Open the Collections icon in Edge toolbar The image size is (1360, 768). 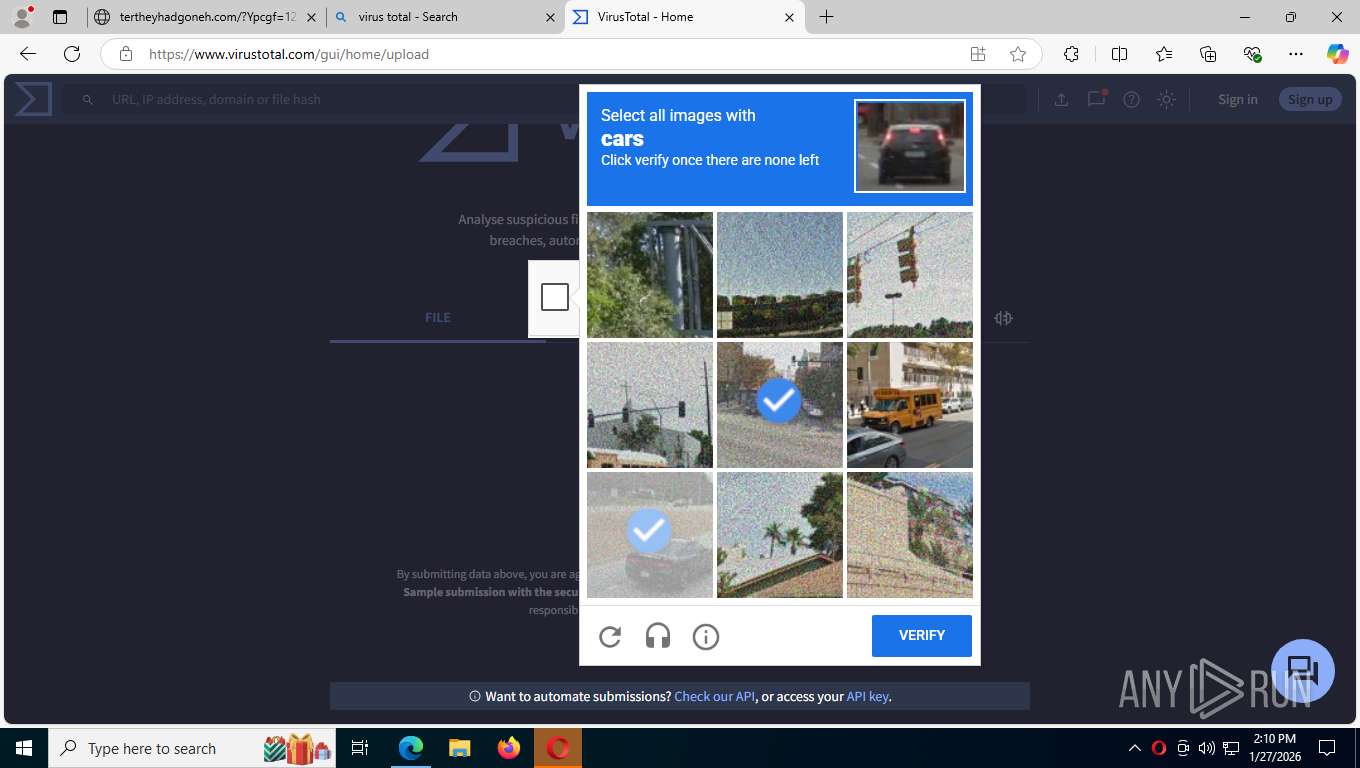point(1208,54)
